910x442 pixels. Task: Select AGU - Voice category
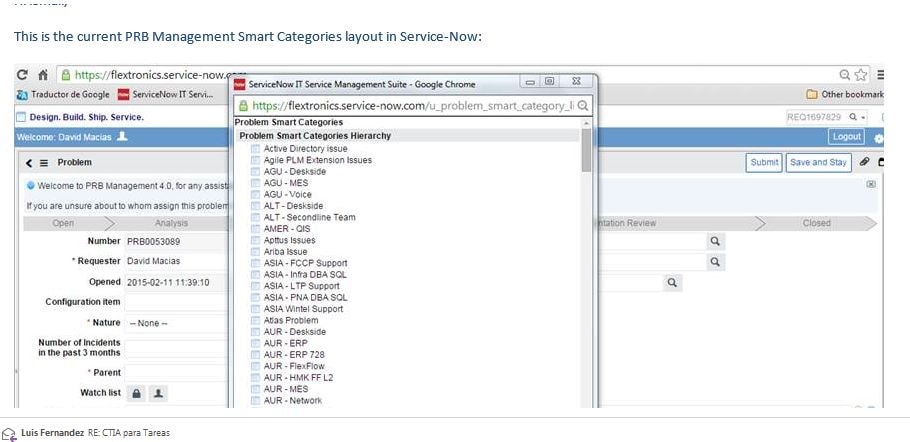(x=287, y=194)
